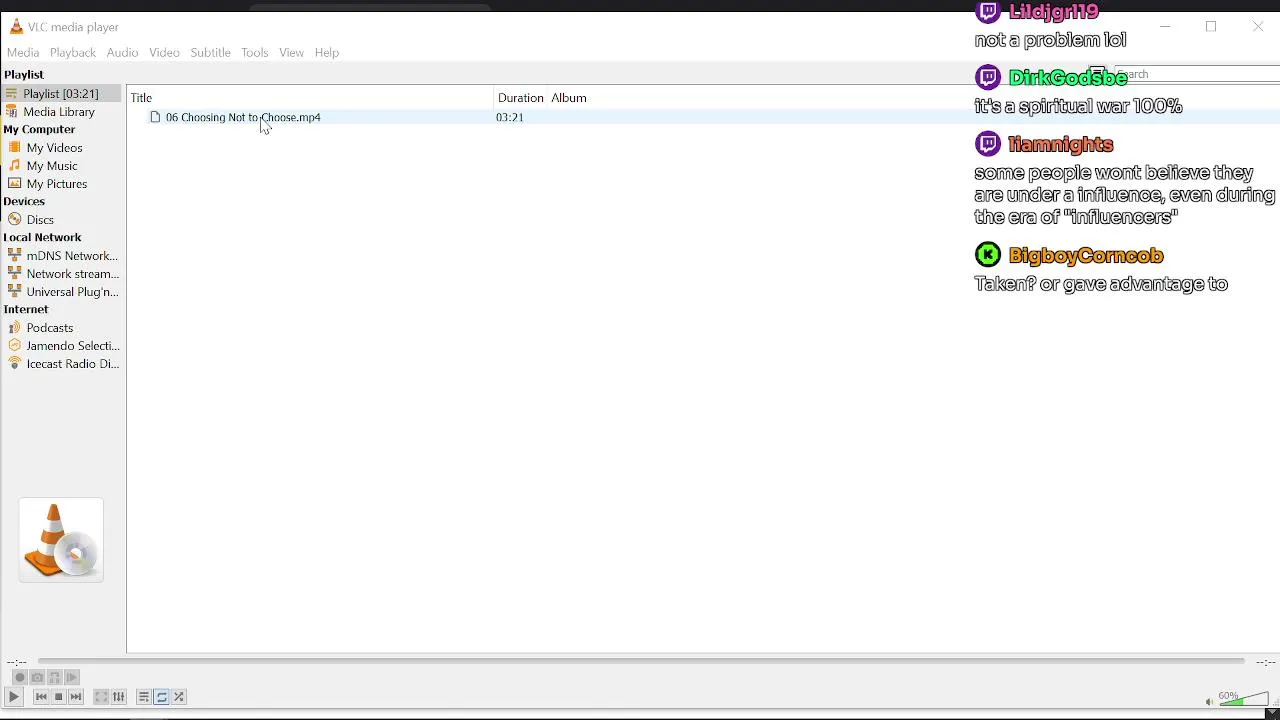The width and height of the screenshot is (1280, 720).
Task: Show extended settings and effects
Action: coord(119,697)
